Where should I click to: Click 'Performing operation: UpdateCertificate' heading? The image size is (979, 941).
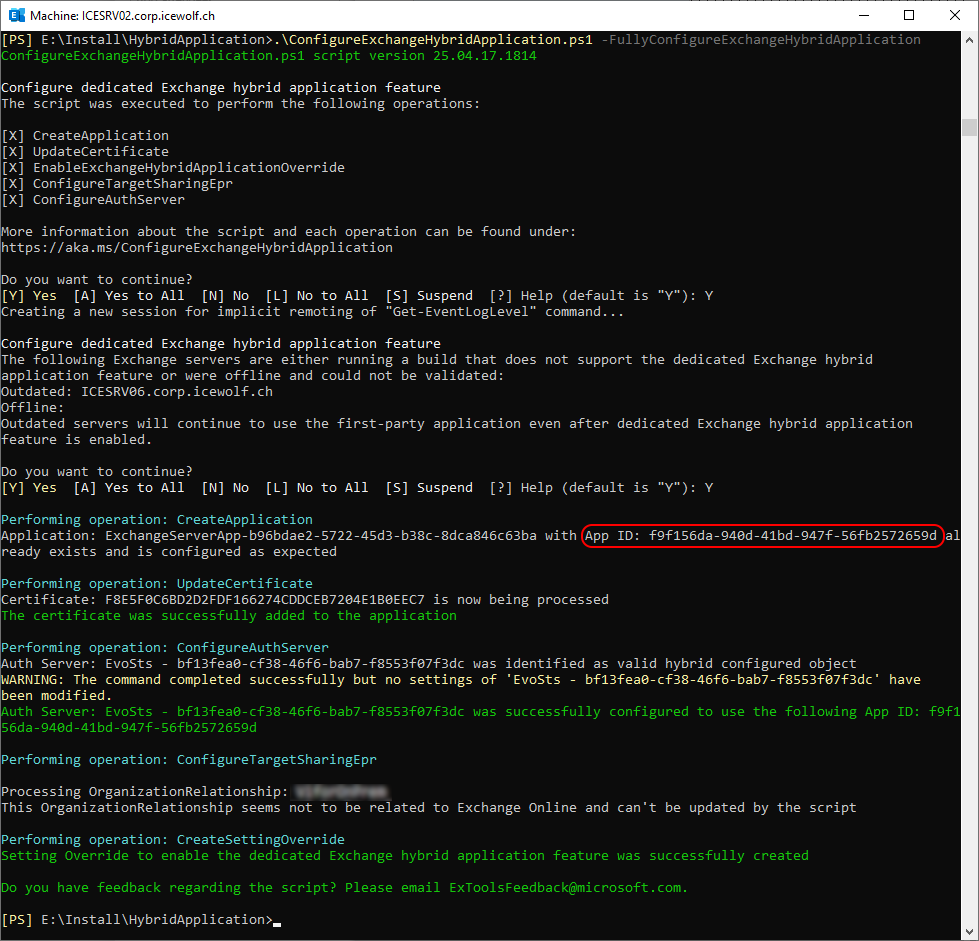click(x=157, y=583)
